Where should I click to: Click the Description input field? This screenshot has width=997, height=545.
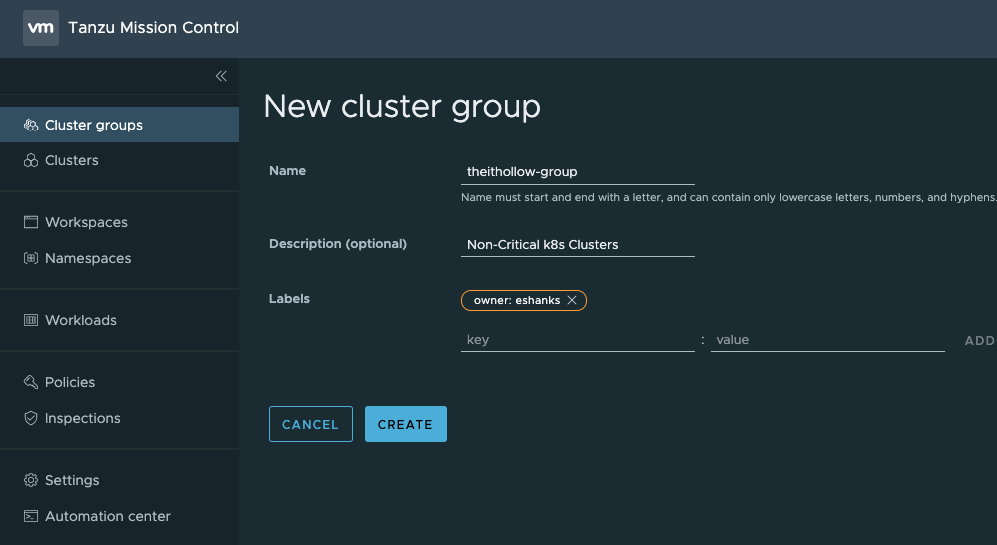[x=577, y=244]
